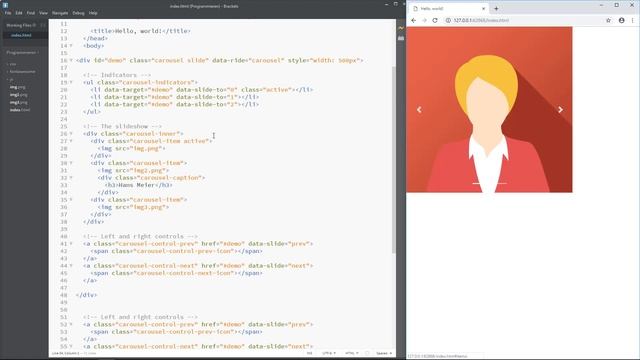Collapse the code fold on line 26
640x360 pixels.
(x=71, y=134)
